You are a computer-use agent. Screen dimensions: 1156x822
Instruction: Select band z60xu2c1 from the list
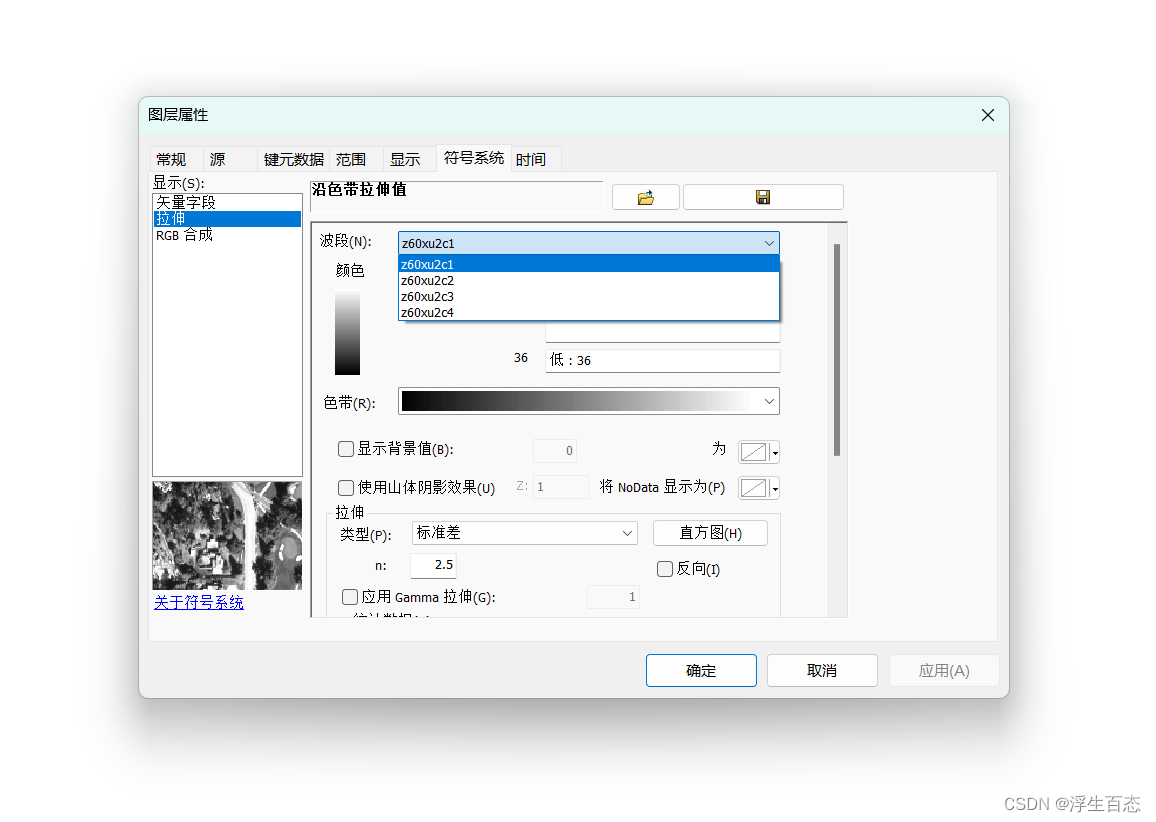point(588,264)
